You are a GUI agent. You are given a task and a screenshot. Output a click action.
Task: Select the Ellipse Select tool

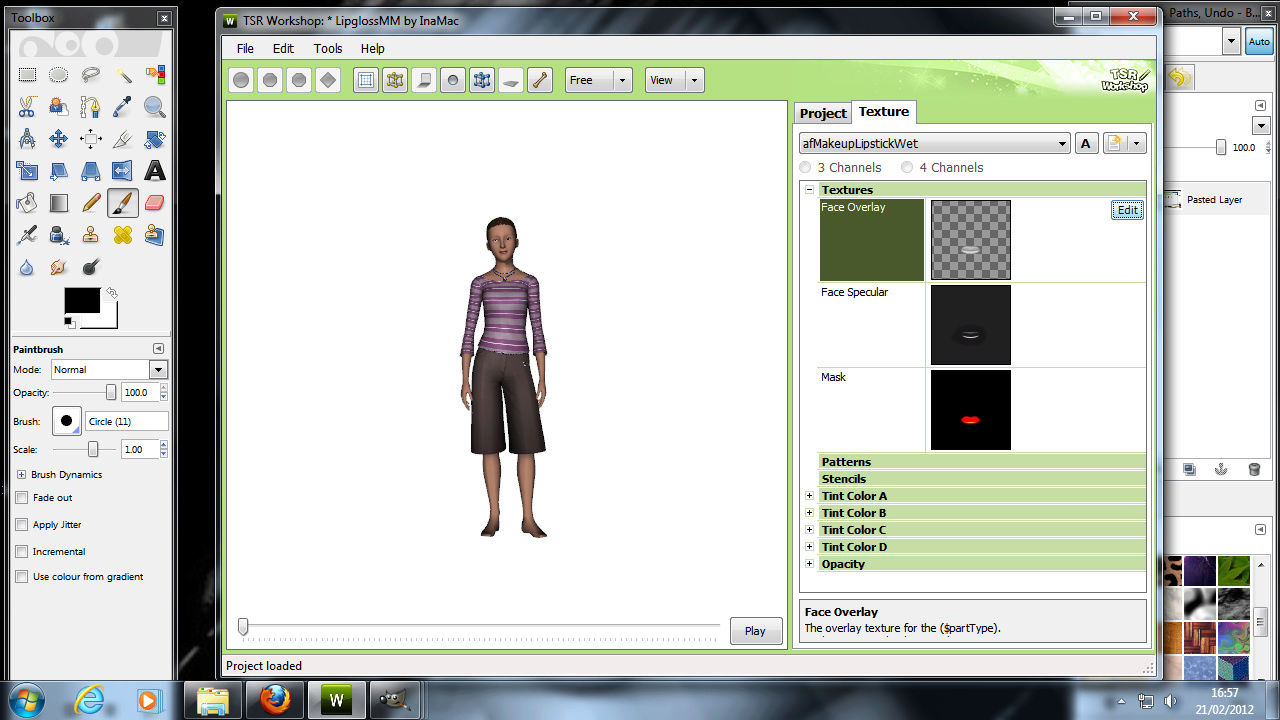click(59, 75)
